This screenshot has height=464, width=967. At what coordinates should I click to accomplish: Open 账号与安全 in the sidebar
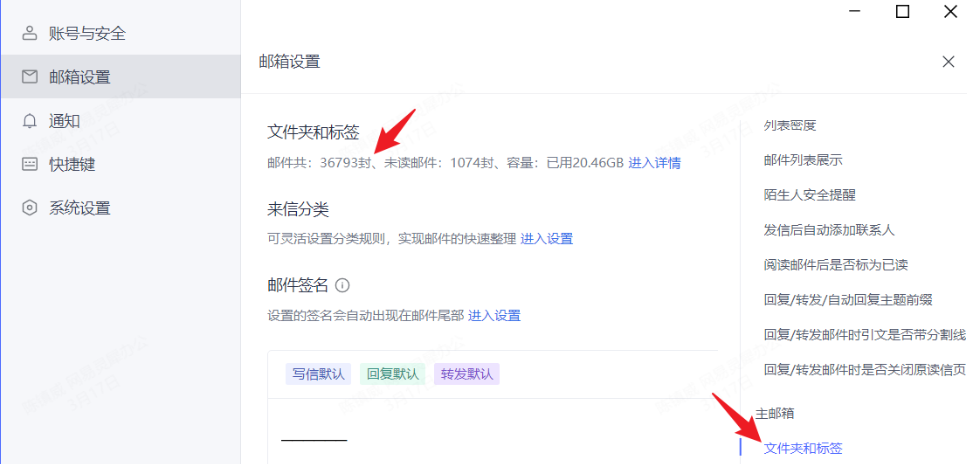[x=120, y=33]
